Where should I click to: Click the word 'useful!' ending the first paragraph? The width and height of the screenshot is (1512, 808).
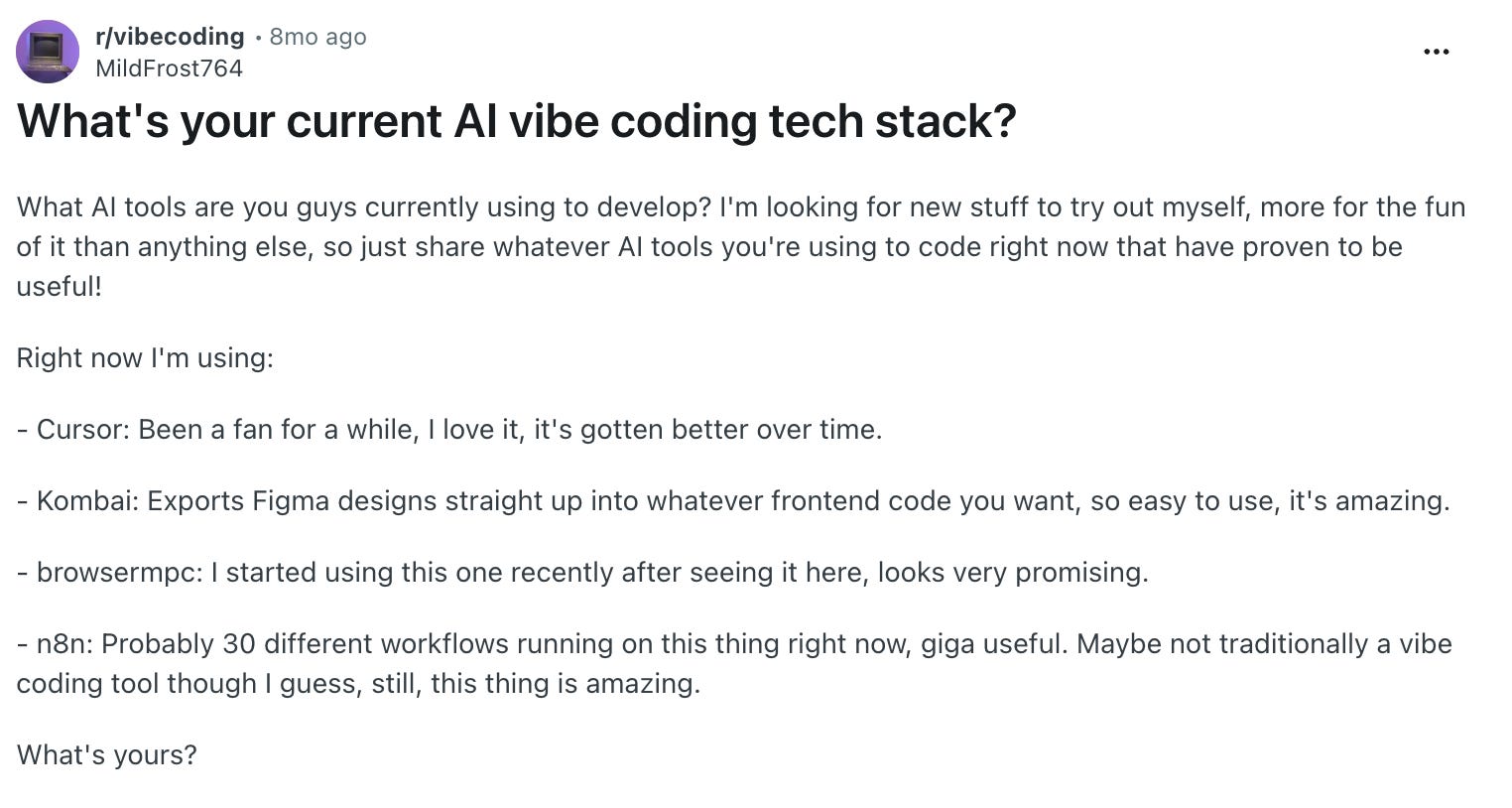pyautogui.click(x=60, y=287)
